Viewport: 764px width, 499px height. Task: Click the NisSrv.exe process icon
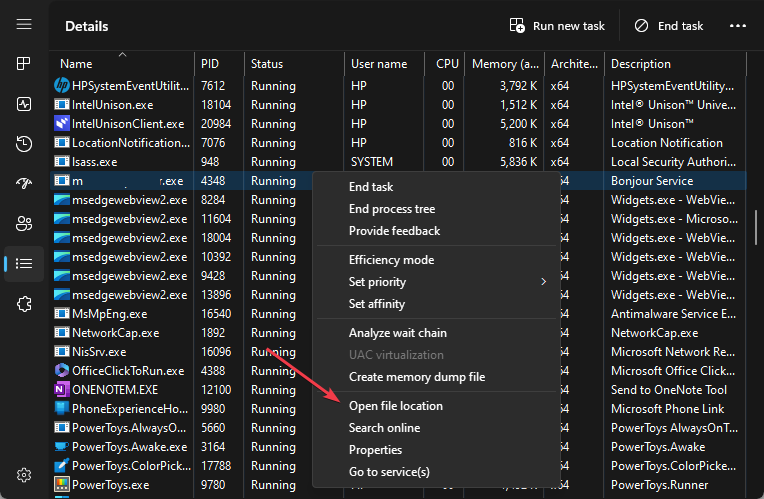(61, 351)
